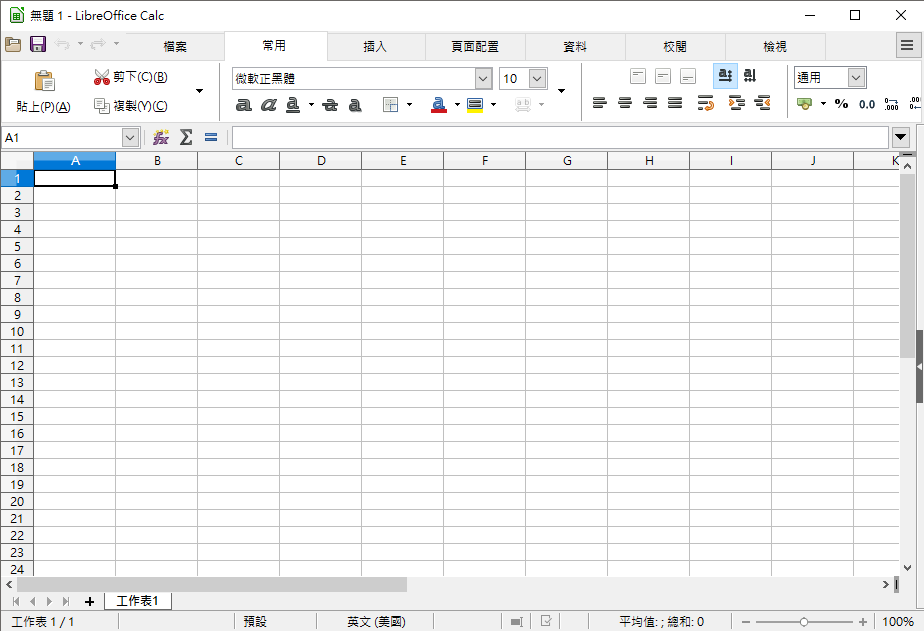Click the zoom out minus button
The width and height of the screenshot is (924, 631).
(x=746, y=622)
